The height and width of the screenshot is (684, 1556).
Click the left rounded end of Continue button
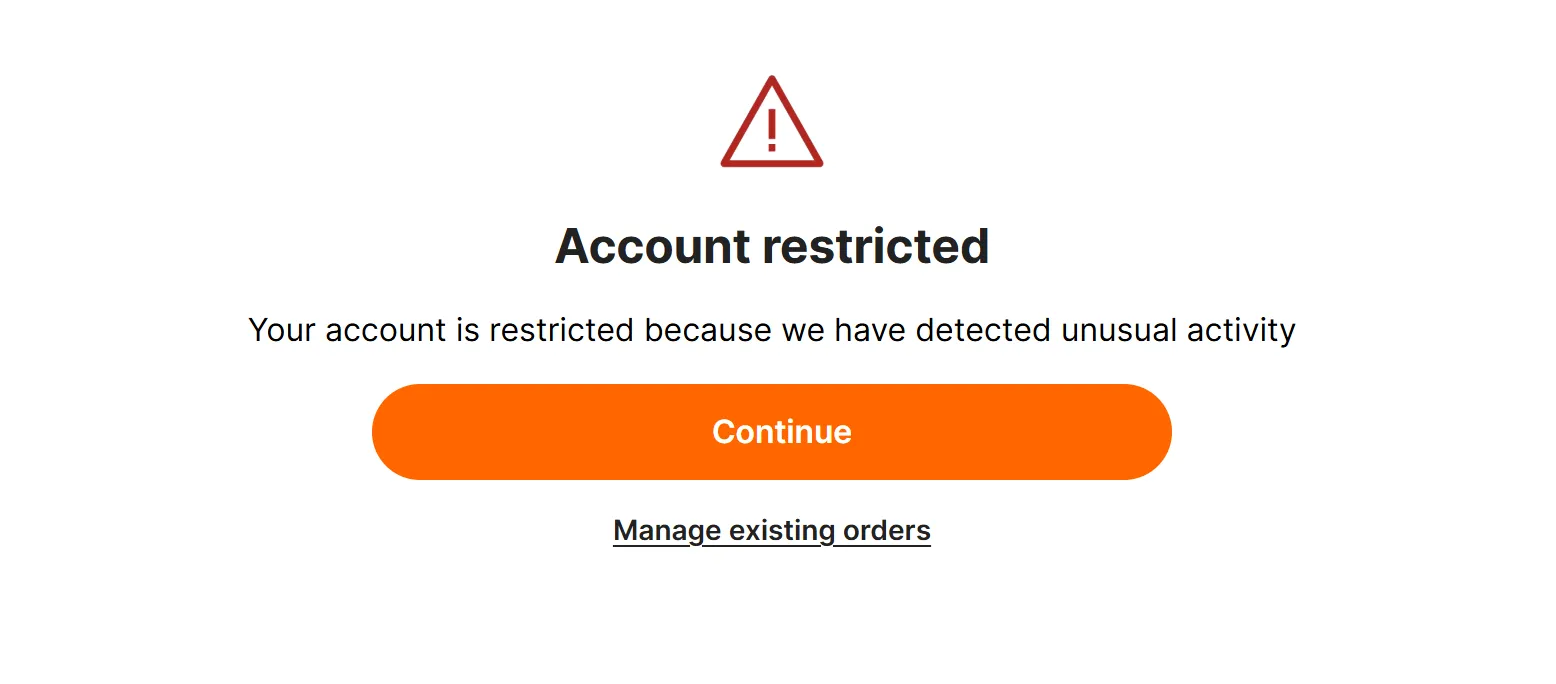pos(400,432)
